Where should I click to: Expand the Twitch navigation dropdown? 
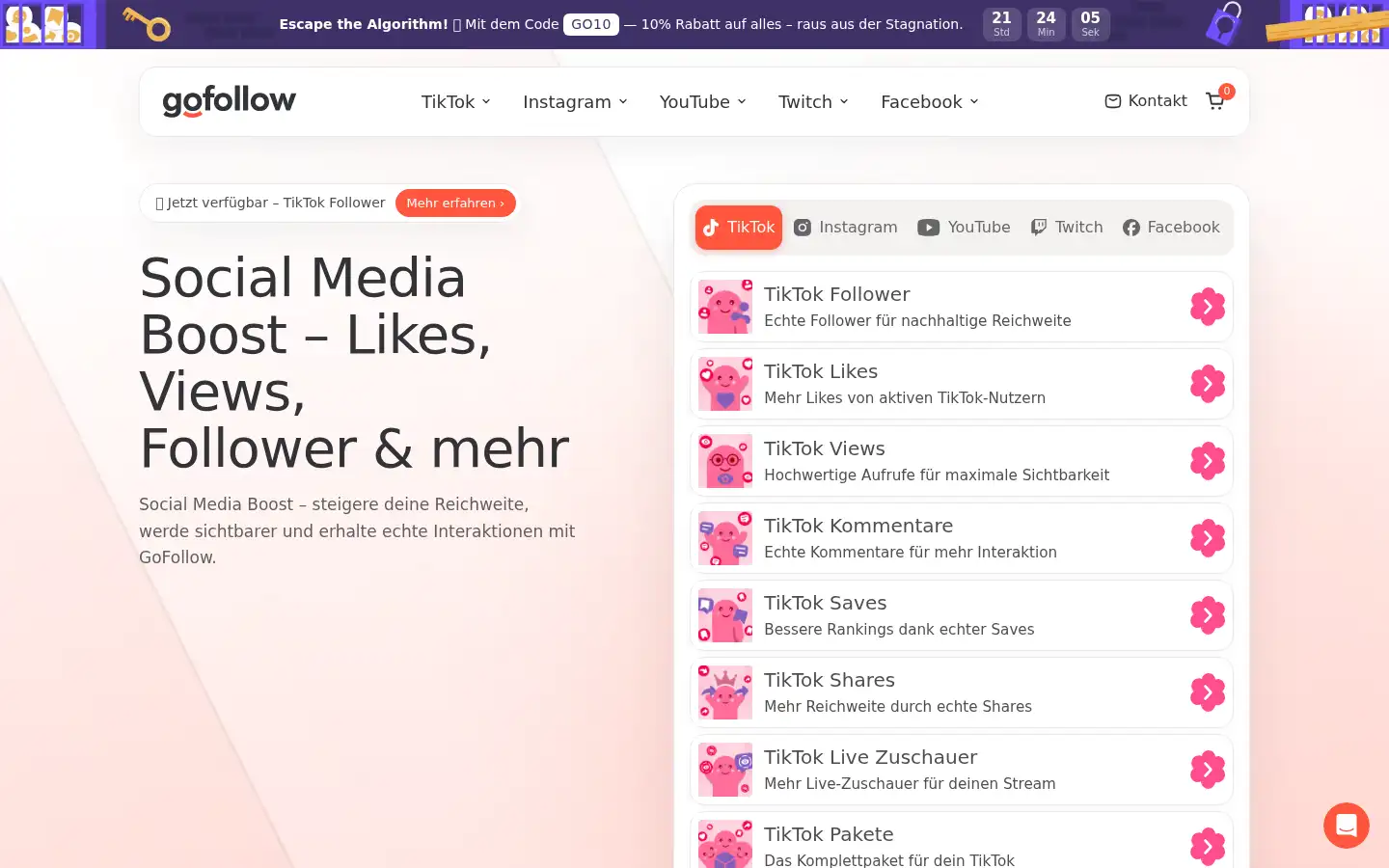pyautogui.click(x=813, y=101)
